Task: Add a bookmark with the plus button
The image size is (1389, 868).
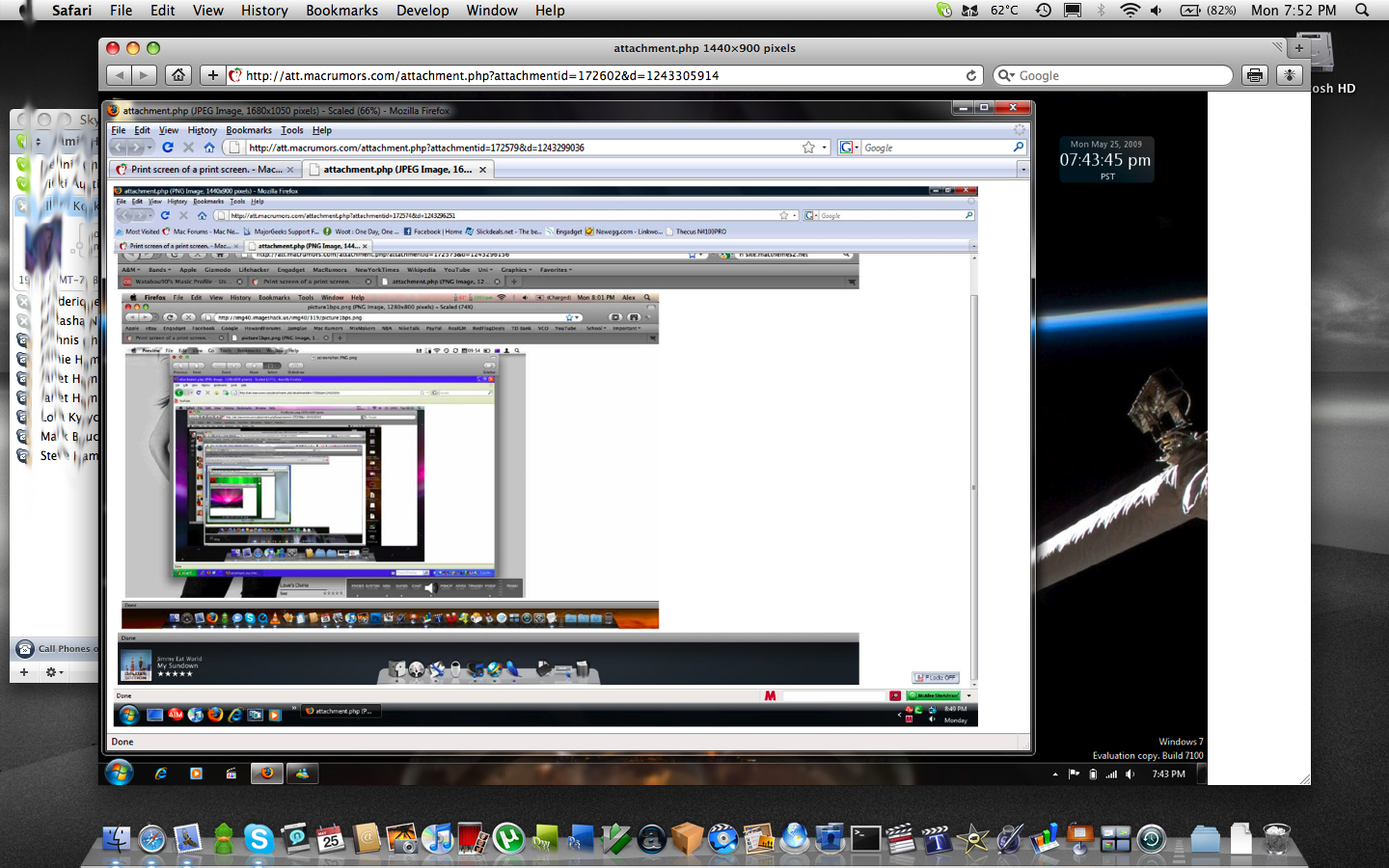Action: point(212,75)
